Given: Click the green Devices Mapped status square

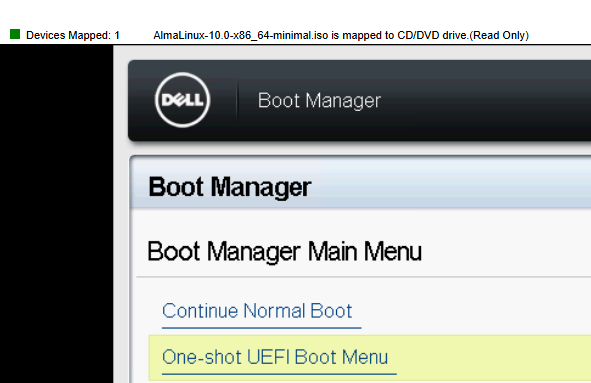Looking at the screenshot, I should click(x=15, y=34).
